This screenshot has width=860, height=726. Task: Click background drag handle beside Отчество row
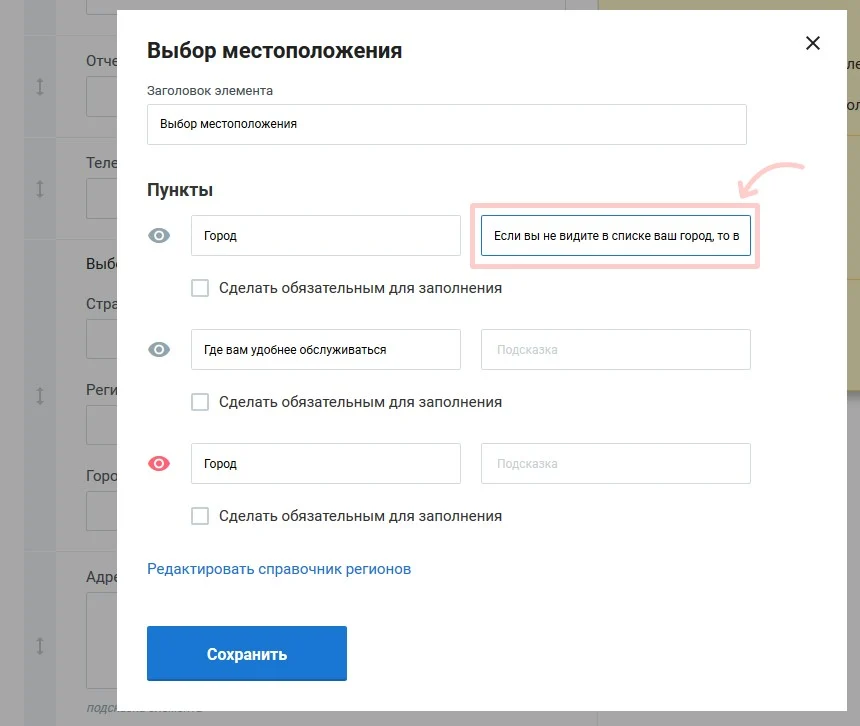pyautogui.click(x=40, y=87)
